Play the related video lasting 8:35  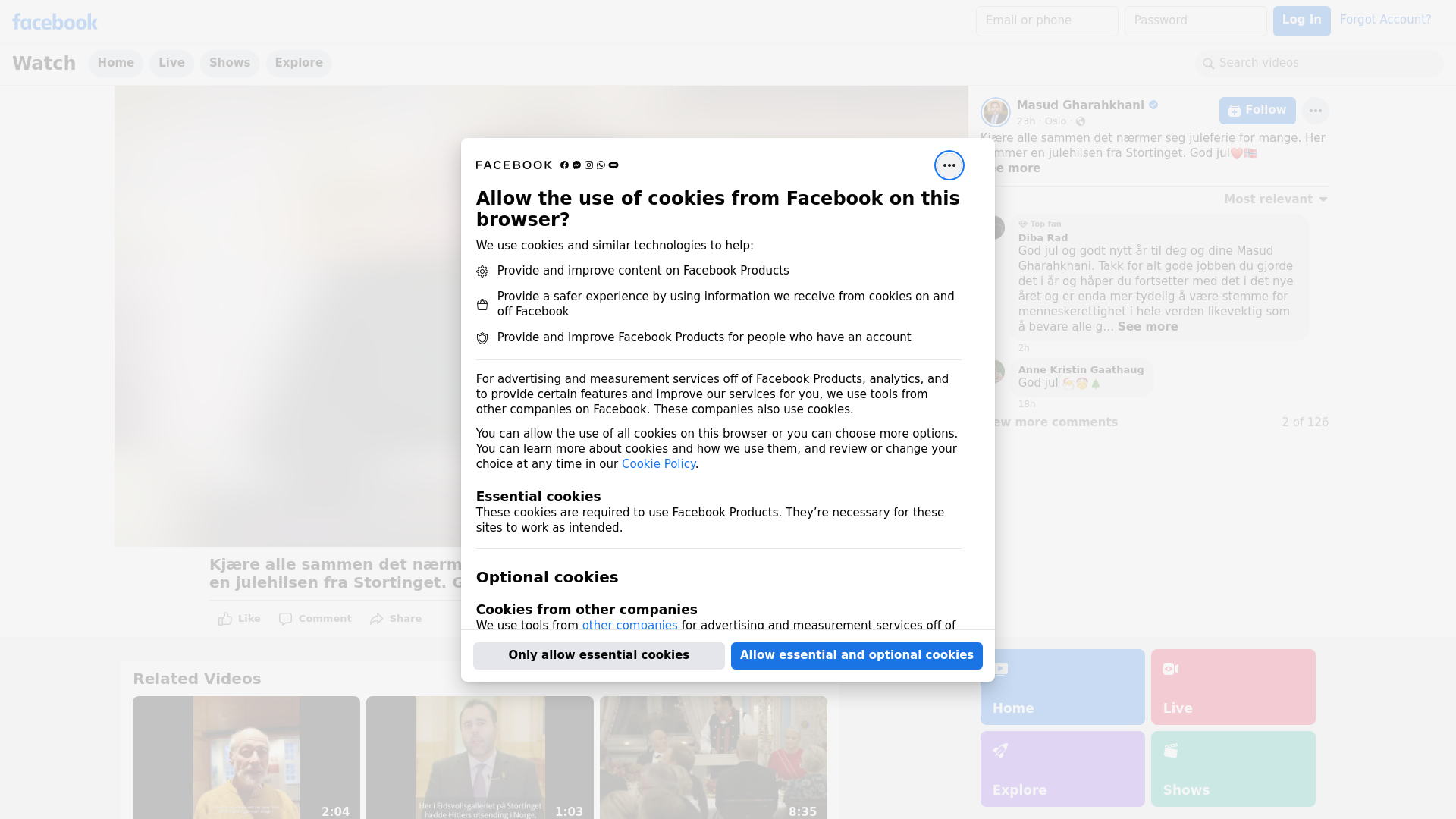714,758
